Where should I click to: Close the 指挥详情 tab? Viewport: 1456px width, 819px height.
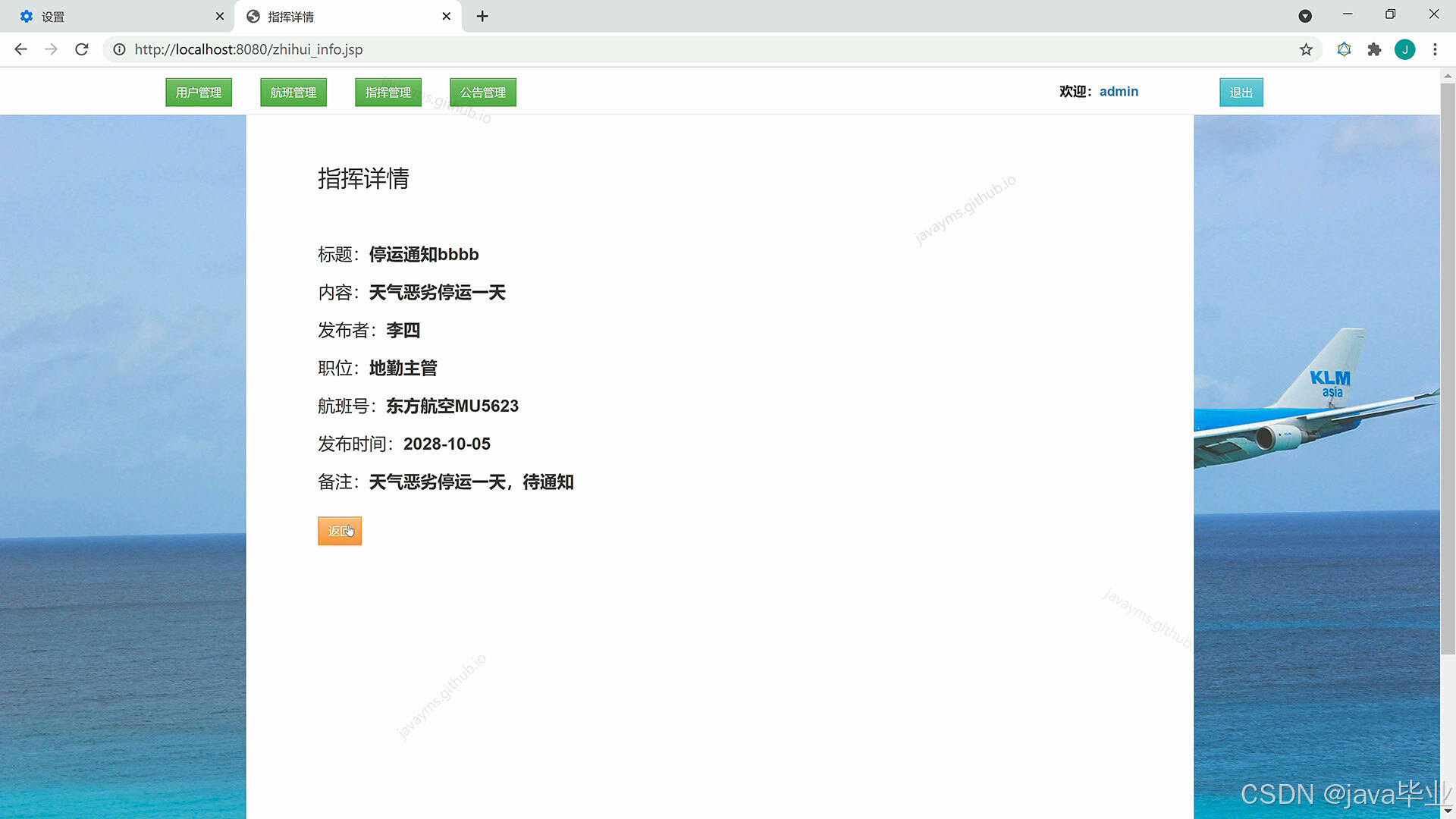447,16
